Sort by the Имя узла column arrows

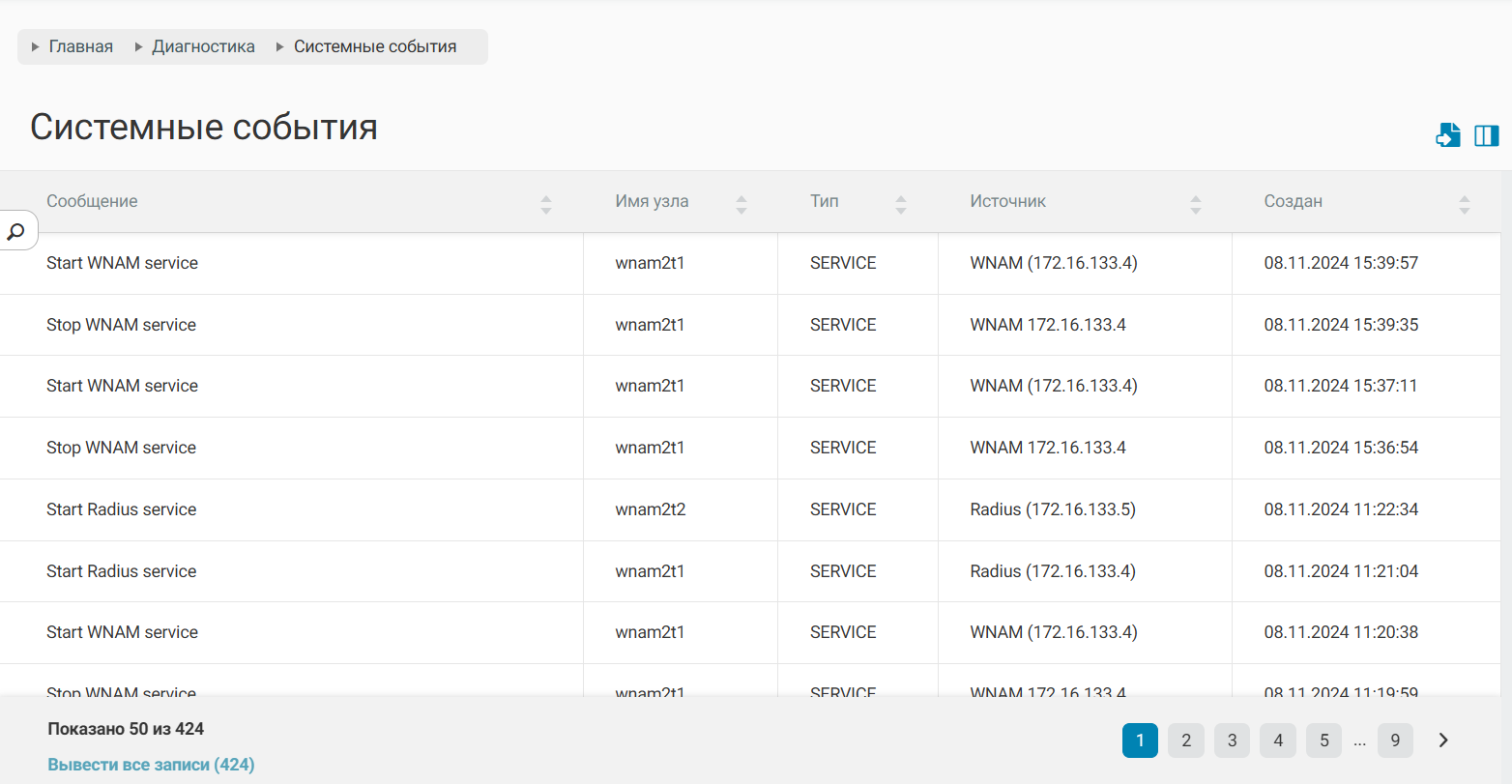741,204
